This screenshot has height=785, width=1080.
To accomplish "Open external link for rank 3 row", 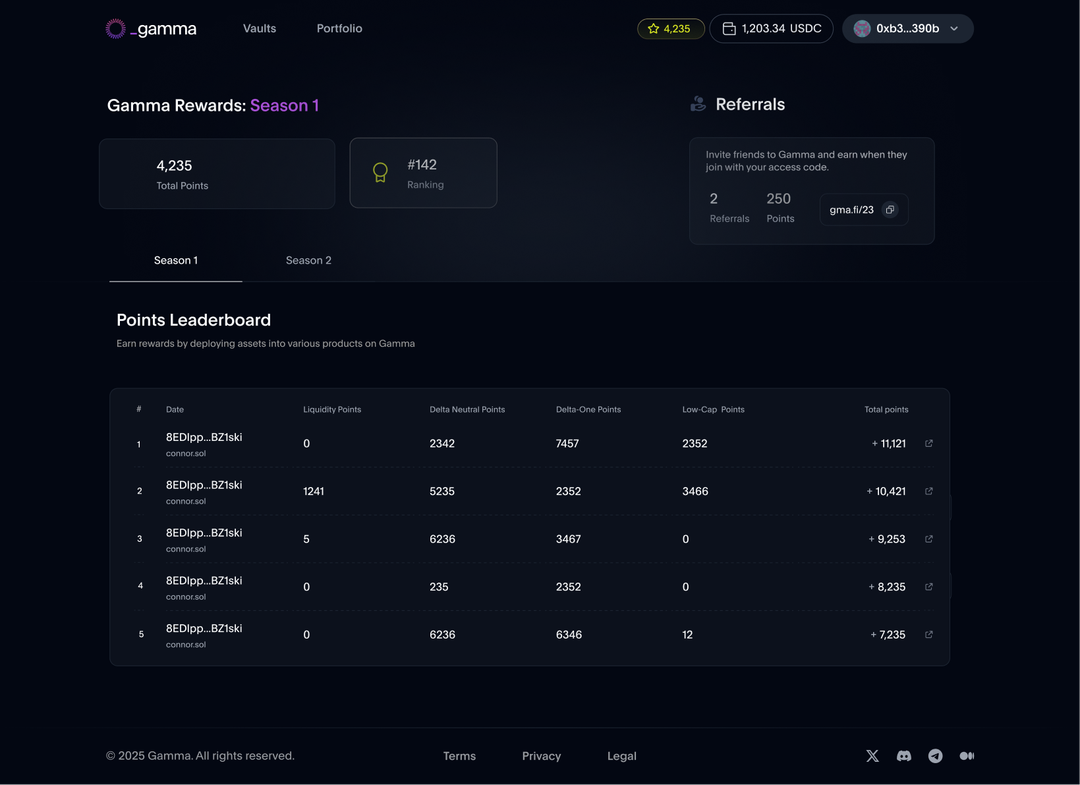I will [x=928, y=539].
